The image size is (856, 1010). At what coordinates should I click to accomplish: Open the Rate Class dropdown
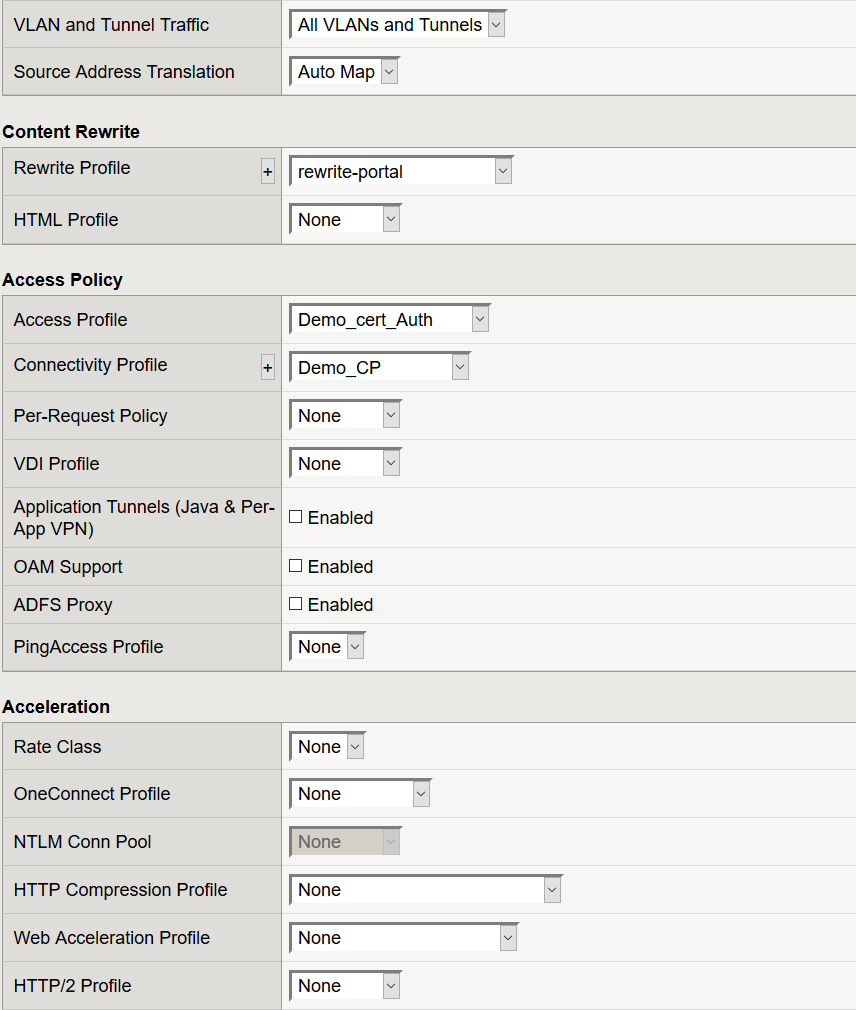pyautogui.click(x=327, y=746)
